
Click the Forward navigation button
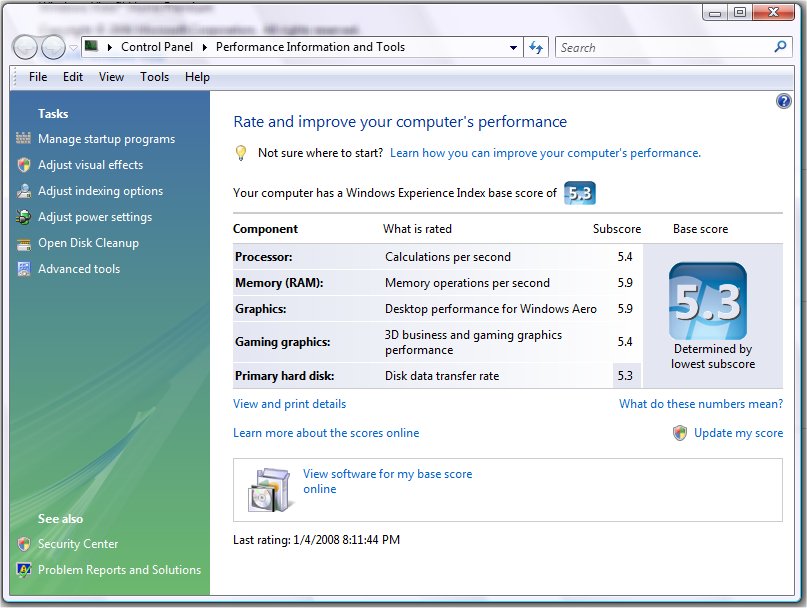[x=53, y=48]
